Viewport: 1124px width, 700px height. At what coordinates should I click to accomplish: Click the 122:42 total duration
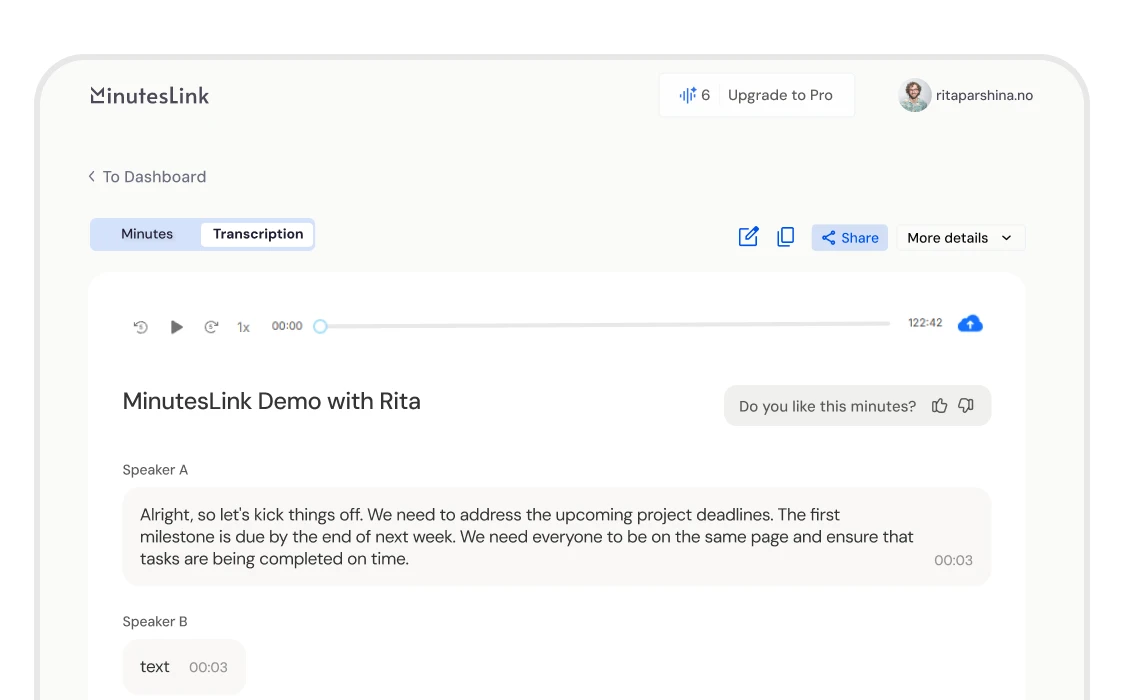pyautogui.click(x=925, y=323)
